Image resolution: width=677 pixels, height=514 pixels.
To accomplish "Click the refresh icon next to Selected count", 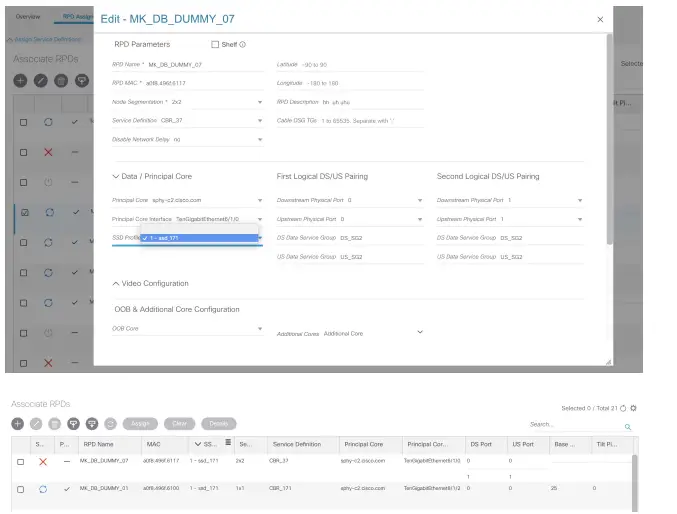I will [623, 408].
